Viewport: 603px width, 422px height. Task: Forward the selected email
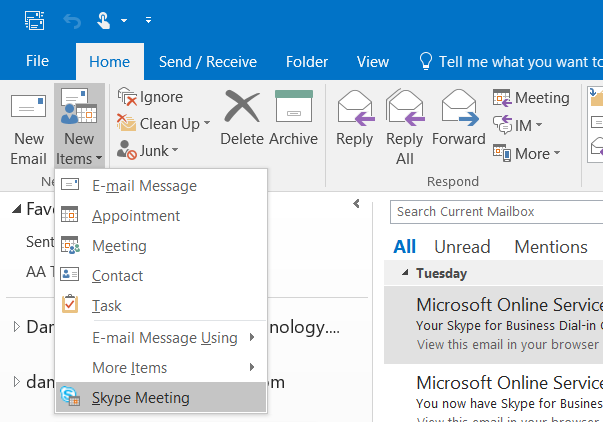click(x=458, y=120)
